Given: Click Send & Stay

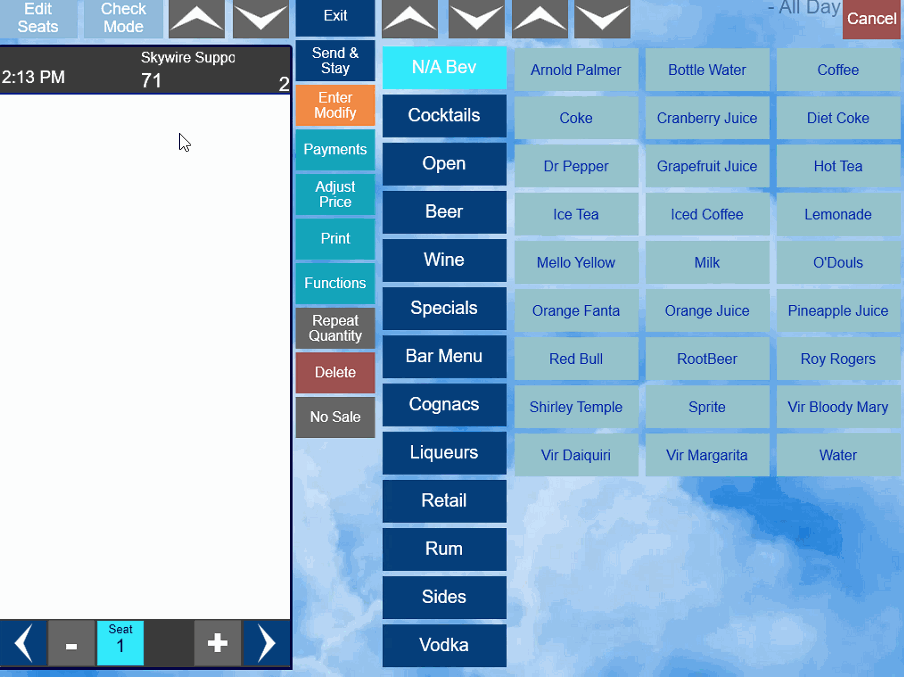Looking at the screenshot, I should (x=335, y=61).
